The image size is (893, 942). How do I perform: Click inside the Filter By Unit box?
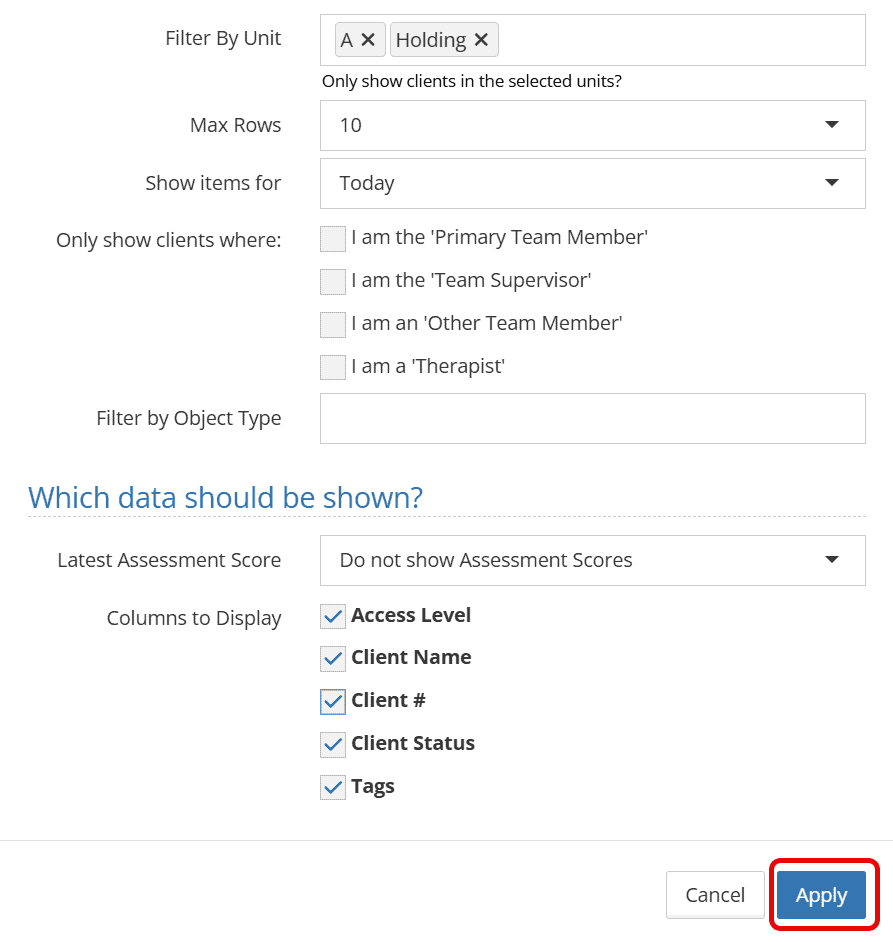[x=680, y=40]
